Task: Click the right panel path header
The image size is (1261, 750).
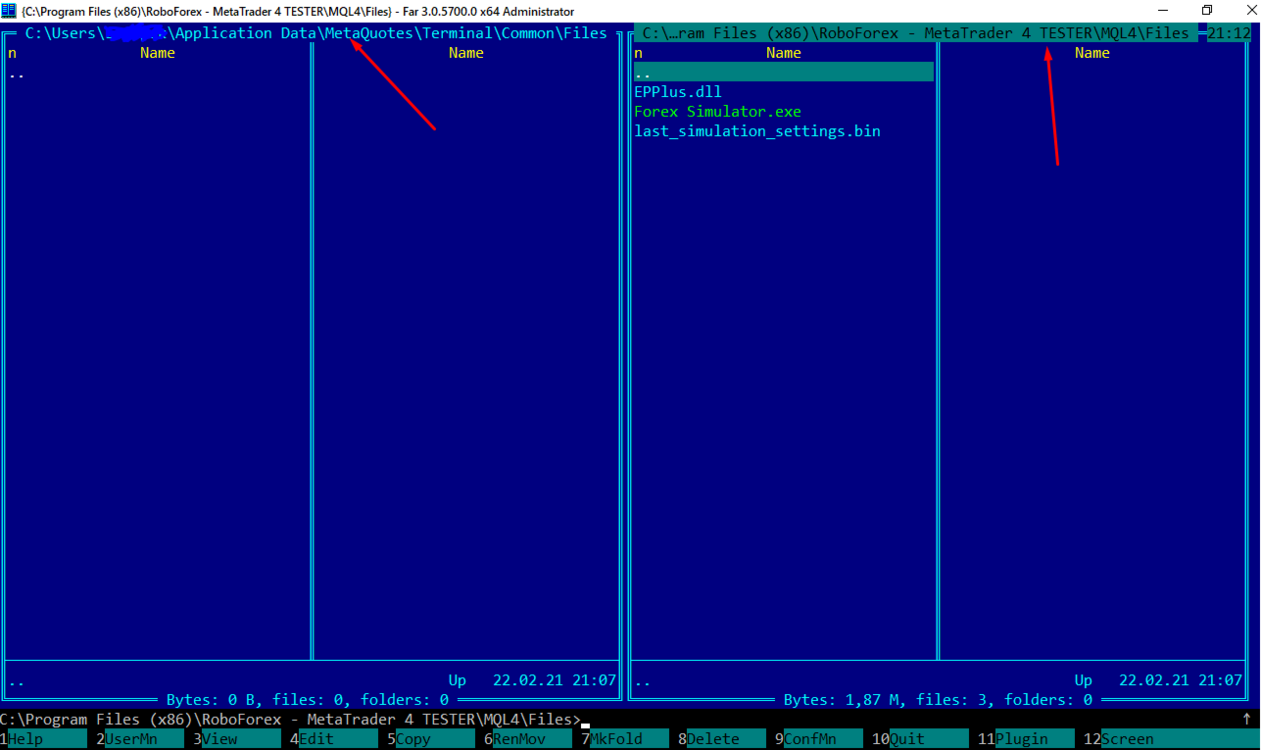Action: click(x=916, y=33)
